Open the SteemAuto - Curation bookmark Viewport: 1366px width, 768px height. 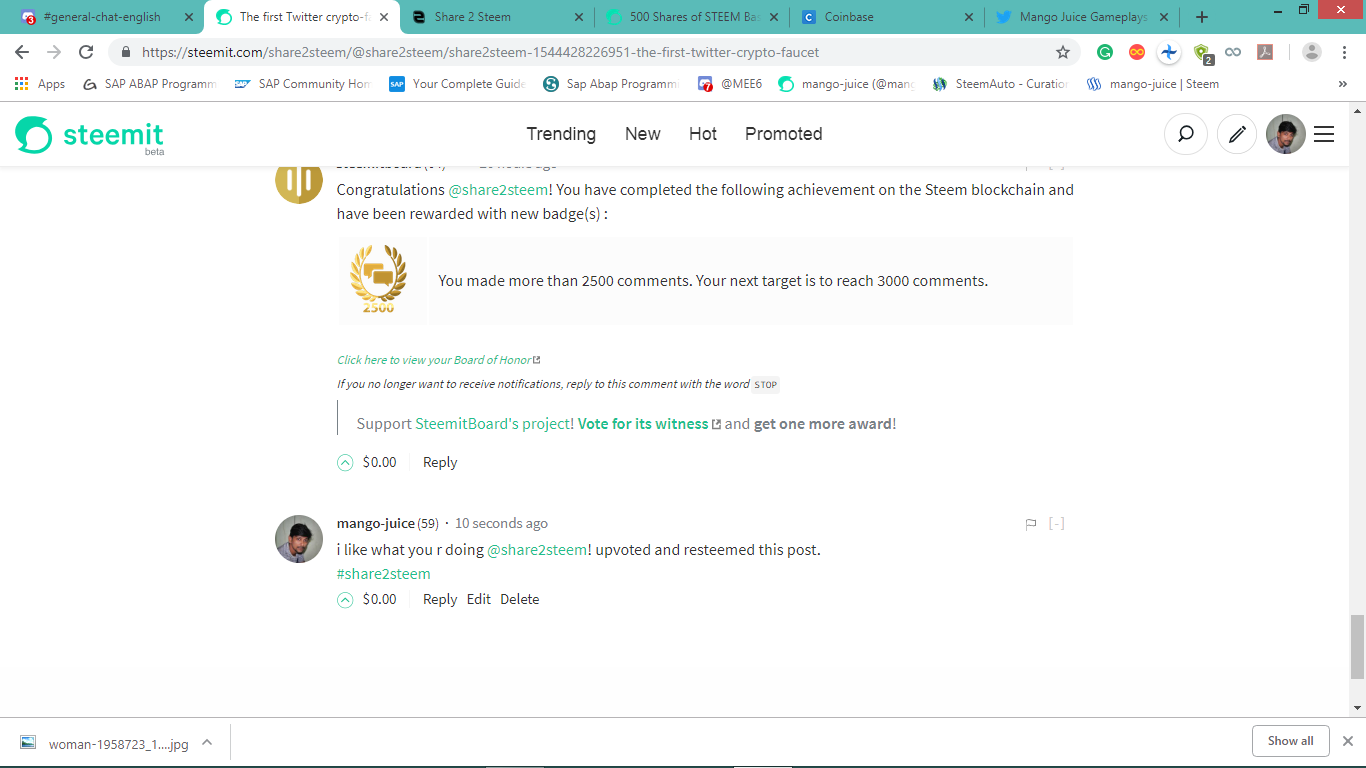pos(1000,84)
